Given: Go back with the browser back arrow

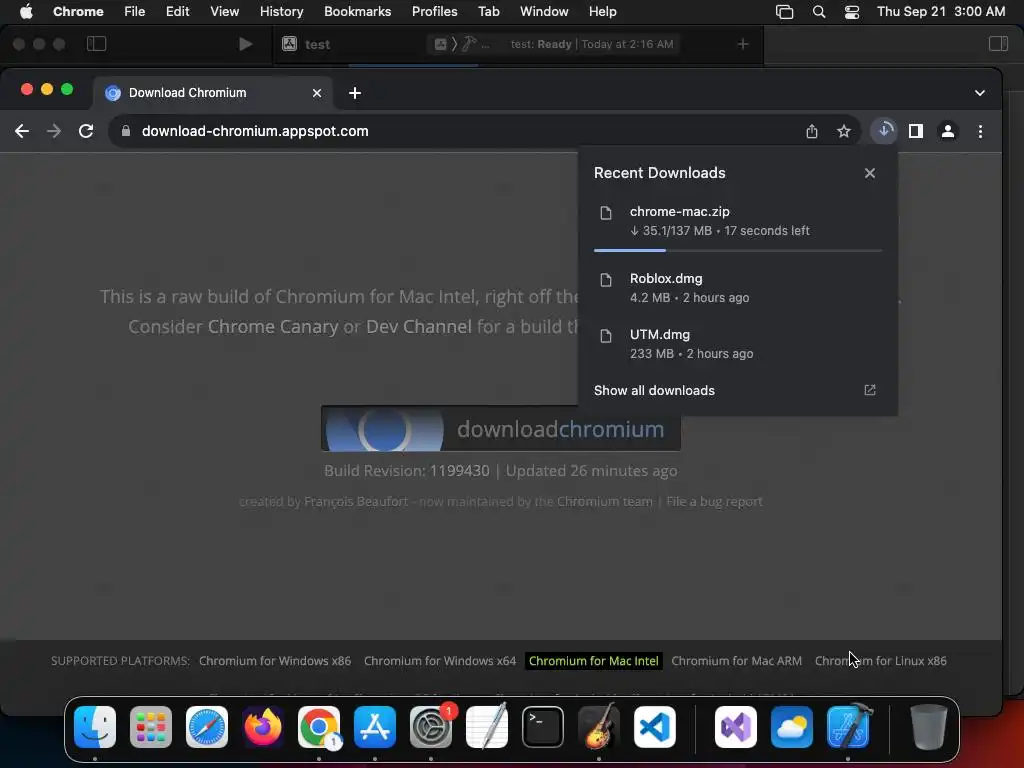Looking at the screenshot, I should [x=22, y=131].
